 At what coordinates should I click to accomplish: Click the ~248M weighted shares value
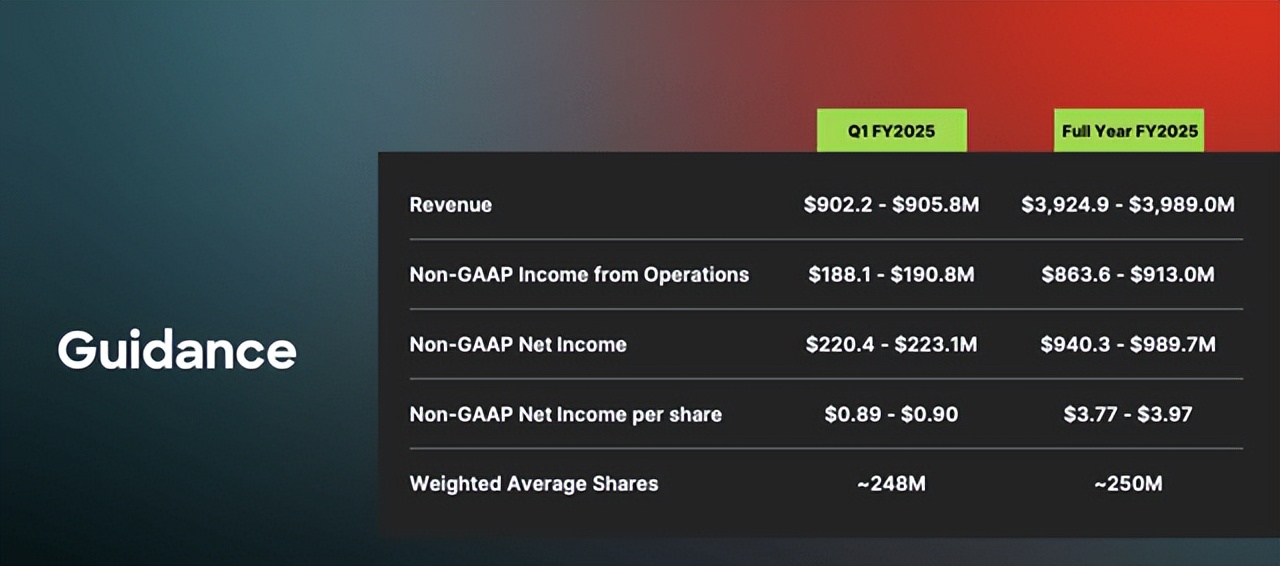pos(891,484)
